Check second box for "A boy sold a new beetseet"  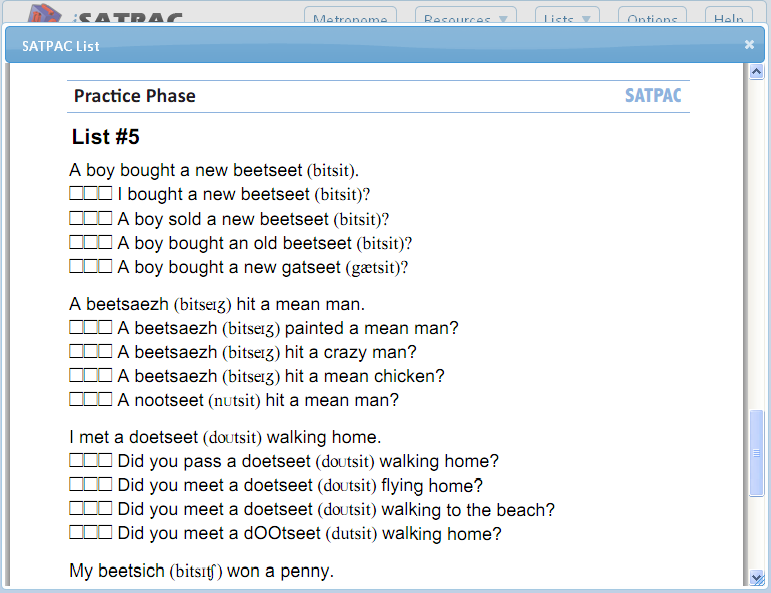(90, 218)
